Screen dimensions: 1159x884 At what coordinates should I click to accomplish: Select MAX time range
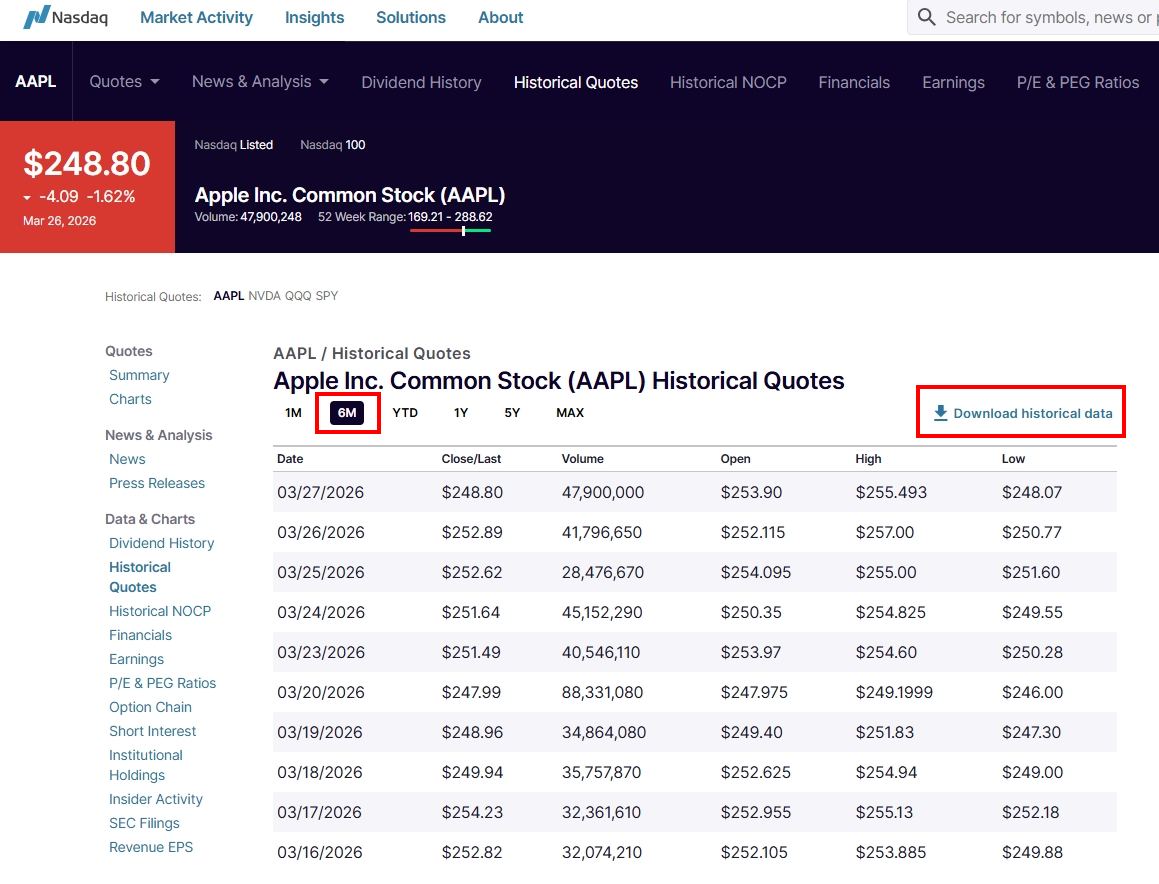(x=570, y=412)
